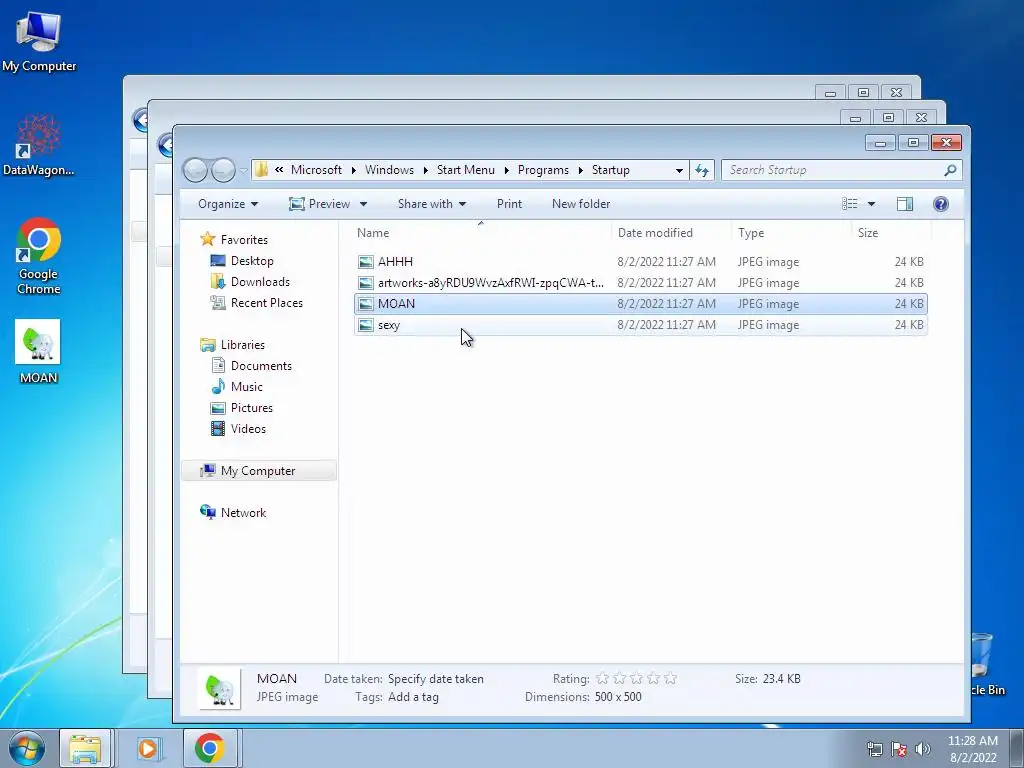1024x768 pixels.
Task: Open Windows Explorer from taskbar
Action: tap(86, 748)
